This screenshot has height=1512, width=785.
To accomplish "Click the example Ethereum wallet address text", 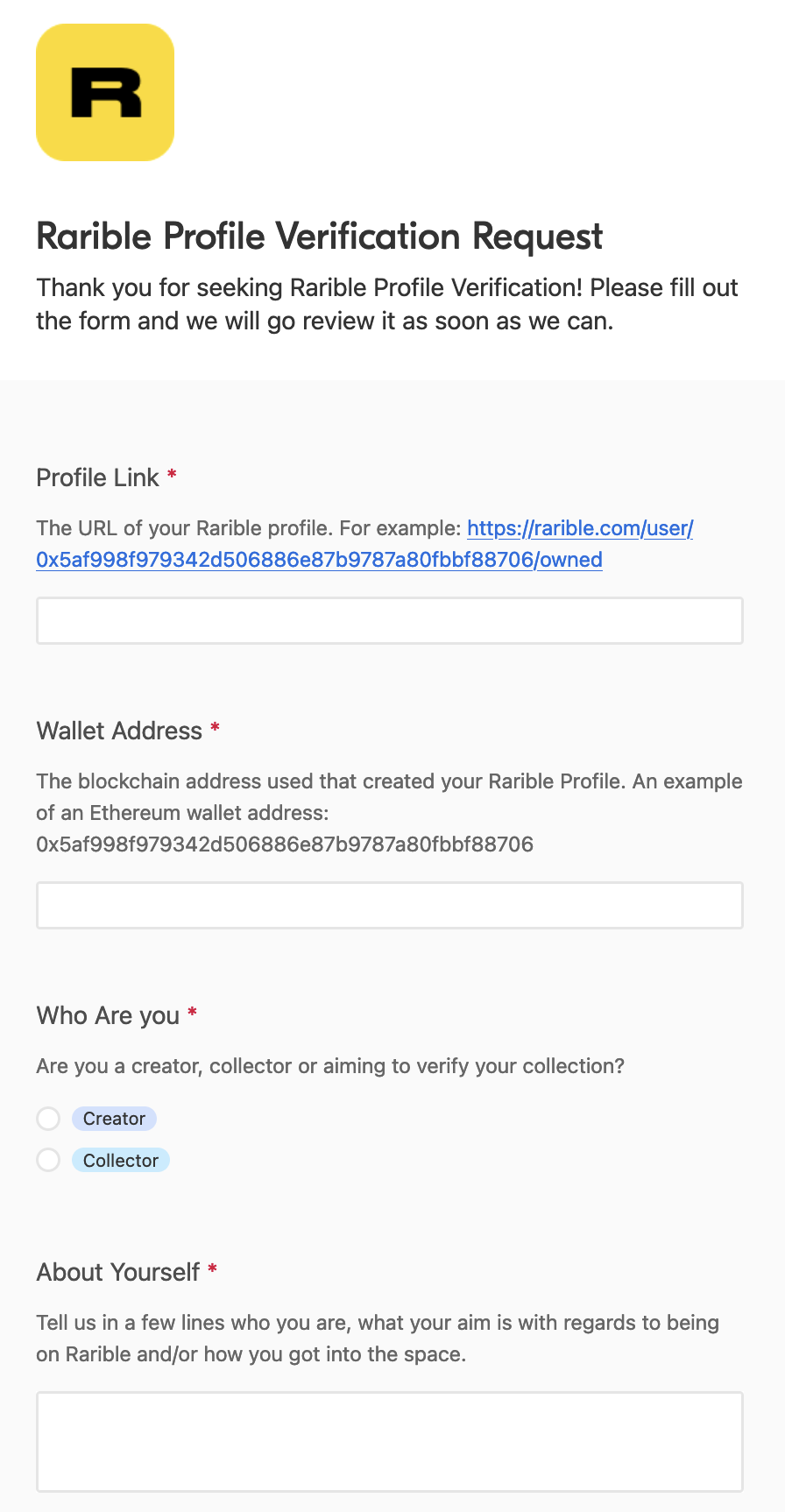I will (284, 844).
